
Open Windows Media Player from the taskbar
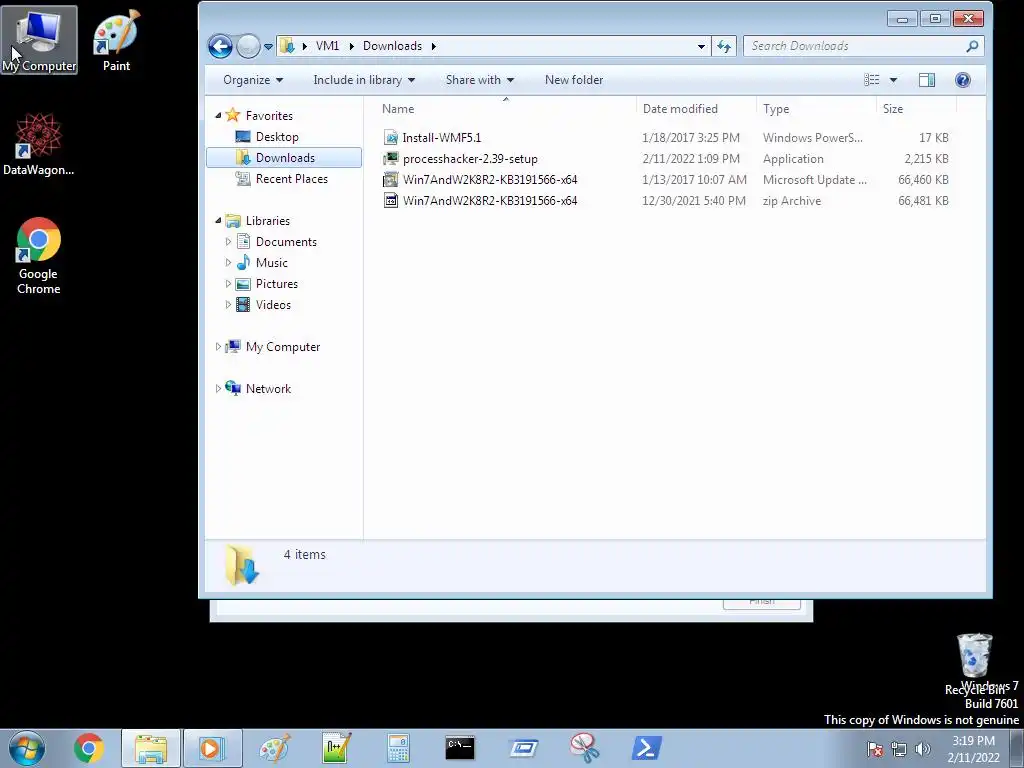[212, 748]
